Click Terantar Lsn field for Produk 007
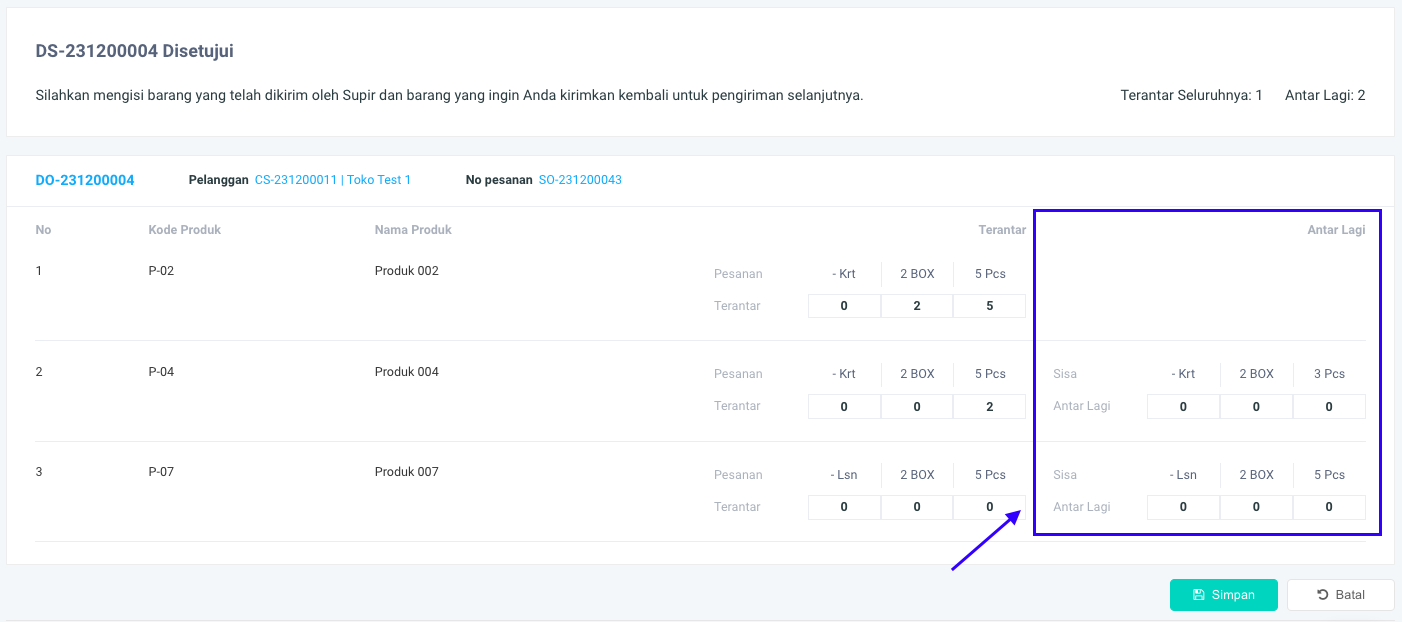The width and height of the screenshot is (1402, 622). (x=844, y=507)
